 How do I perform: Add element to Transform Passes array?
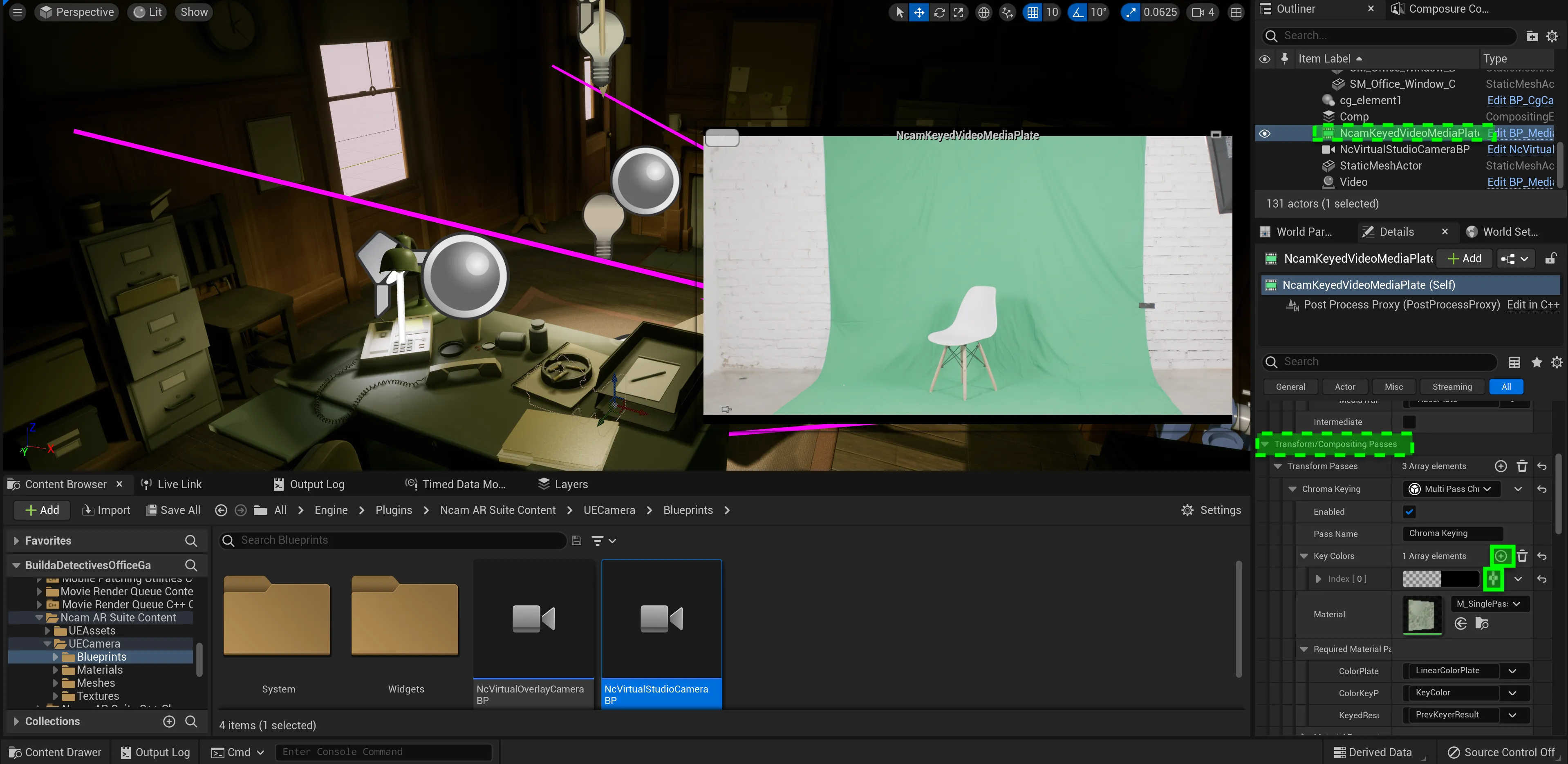1501,467
